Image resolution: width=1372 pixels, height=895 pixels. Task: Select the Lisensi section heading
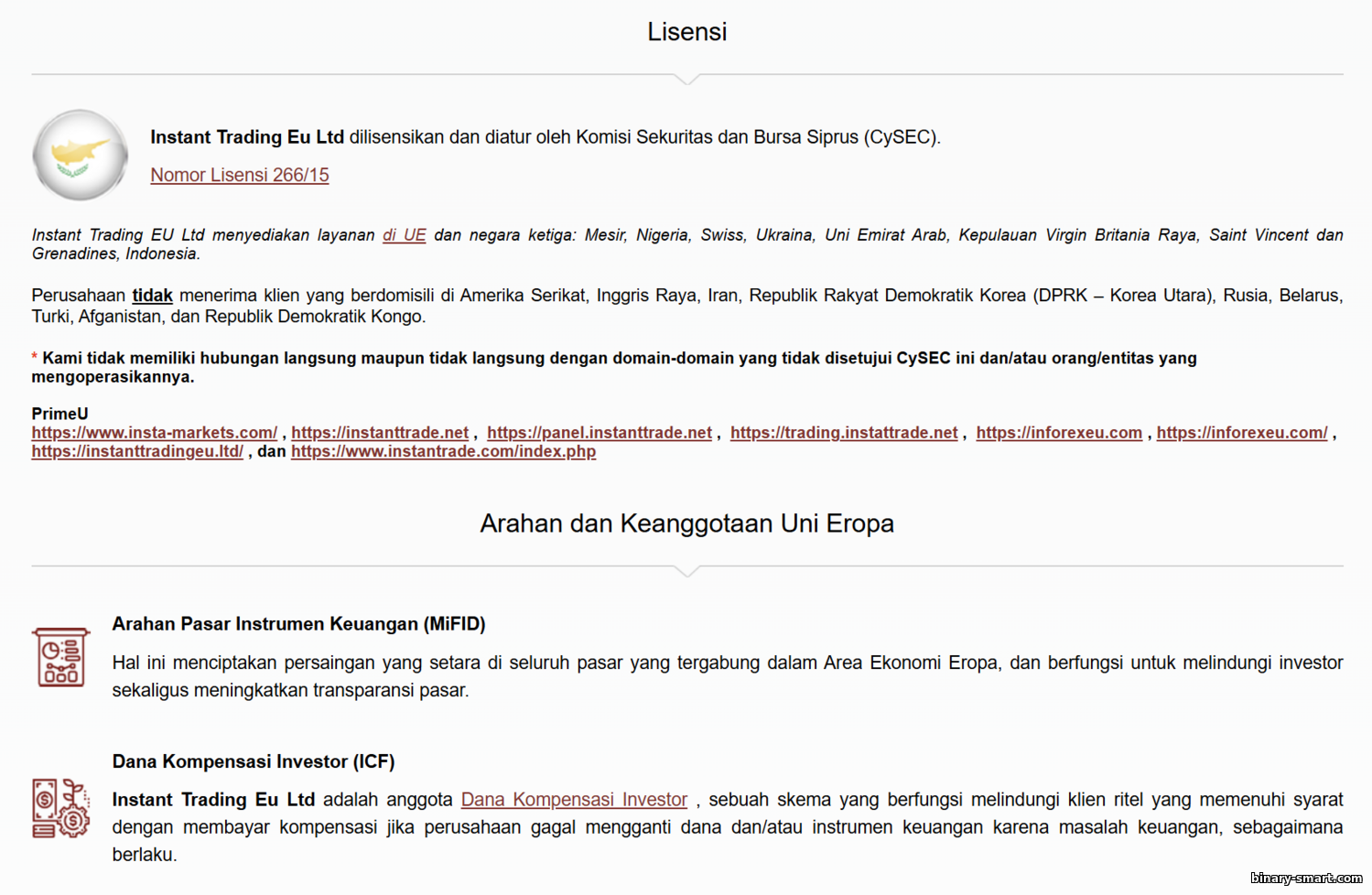click(x=686, y=32)
